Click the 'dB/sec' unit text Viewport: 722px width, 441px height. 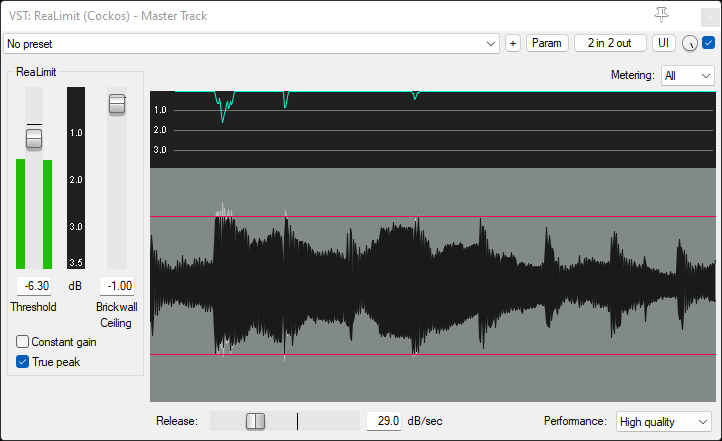[425, 421]
